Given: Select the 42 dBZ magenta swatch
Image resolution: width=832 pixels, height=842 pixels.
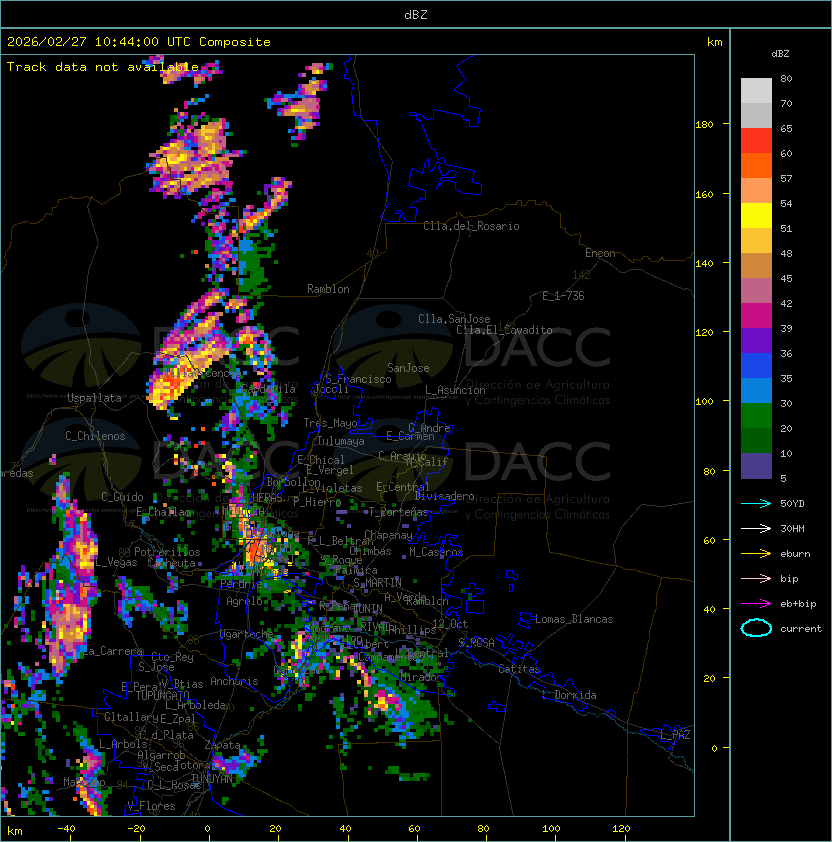Looking at the screenshot, I should [x=756, y=315].
